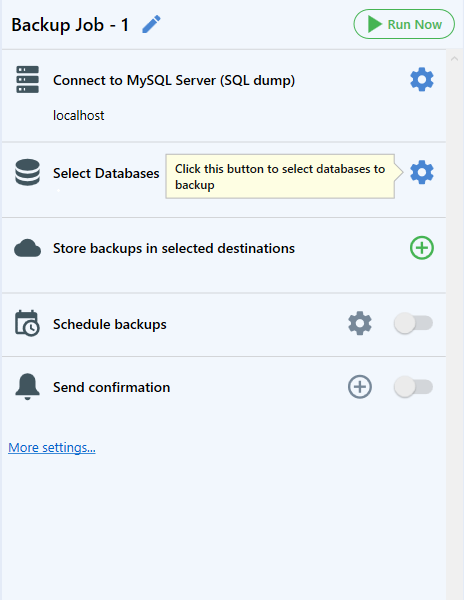The image size is (464, 600).
Task: Turn on the Send confirmation toggle
Action: click(414, 387)
